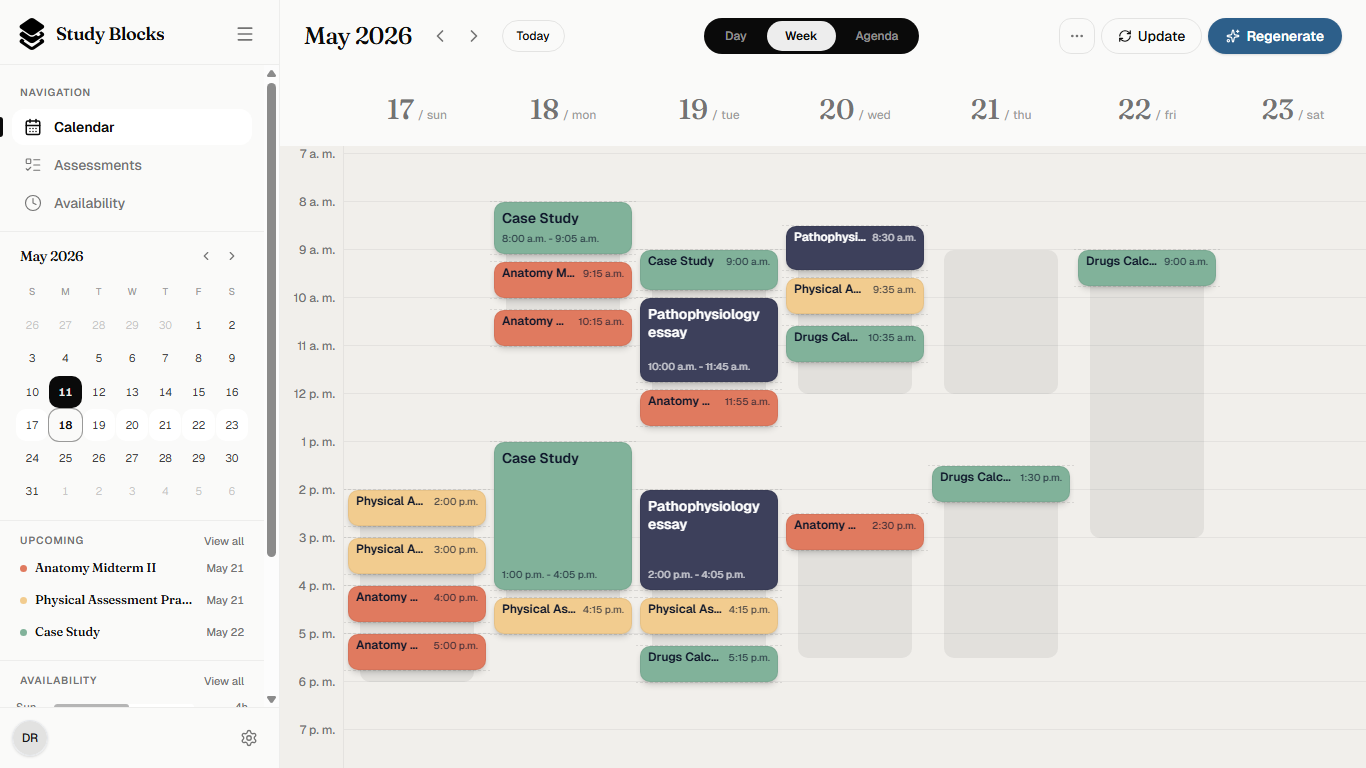Open settings via the gear icon
Image resolution: width=1366 pixels, height=768 pixels.
pyautogui.click(x=249, y=738)
